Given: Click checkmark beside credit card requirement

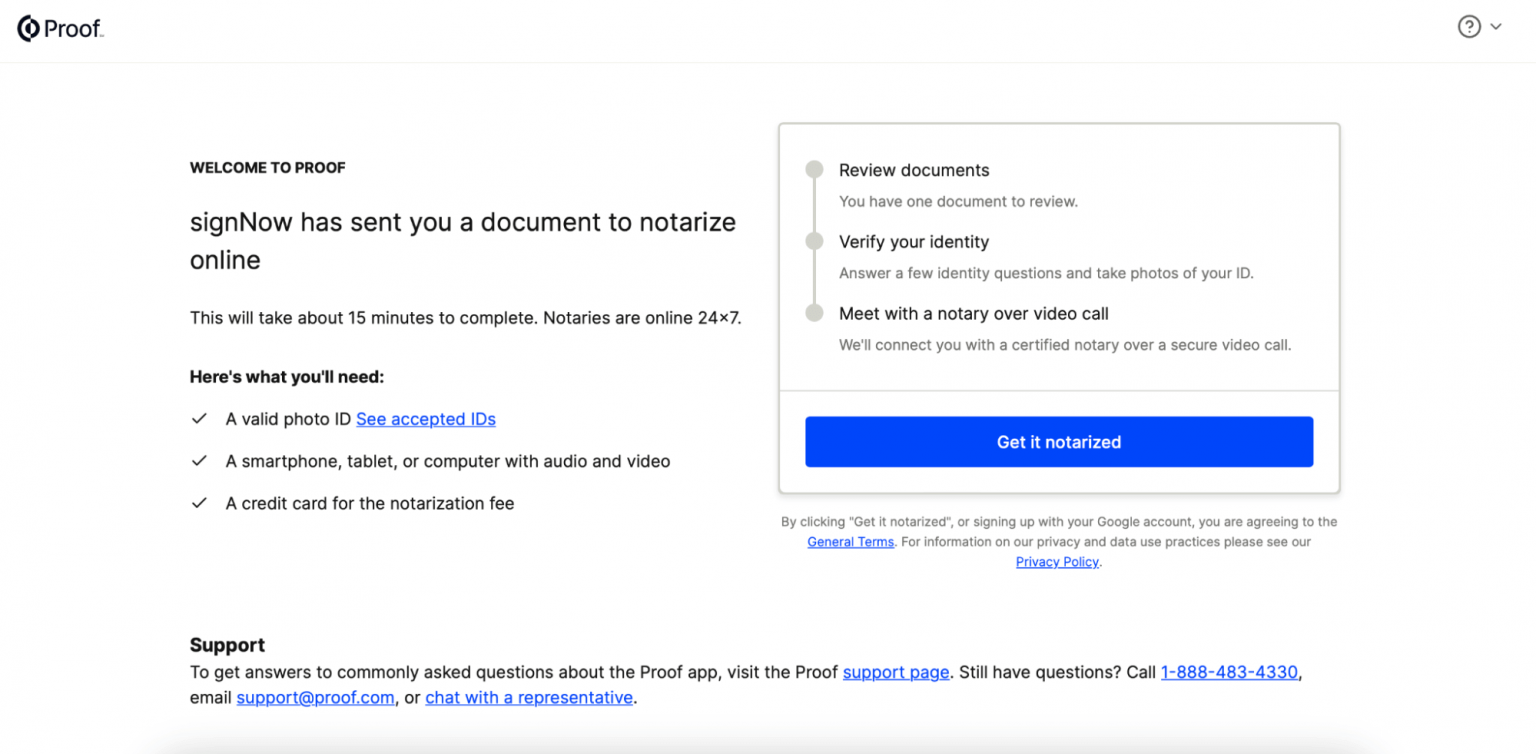Looking at the screenshot, I should click(199, 503).
